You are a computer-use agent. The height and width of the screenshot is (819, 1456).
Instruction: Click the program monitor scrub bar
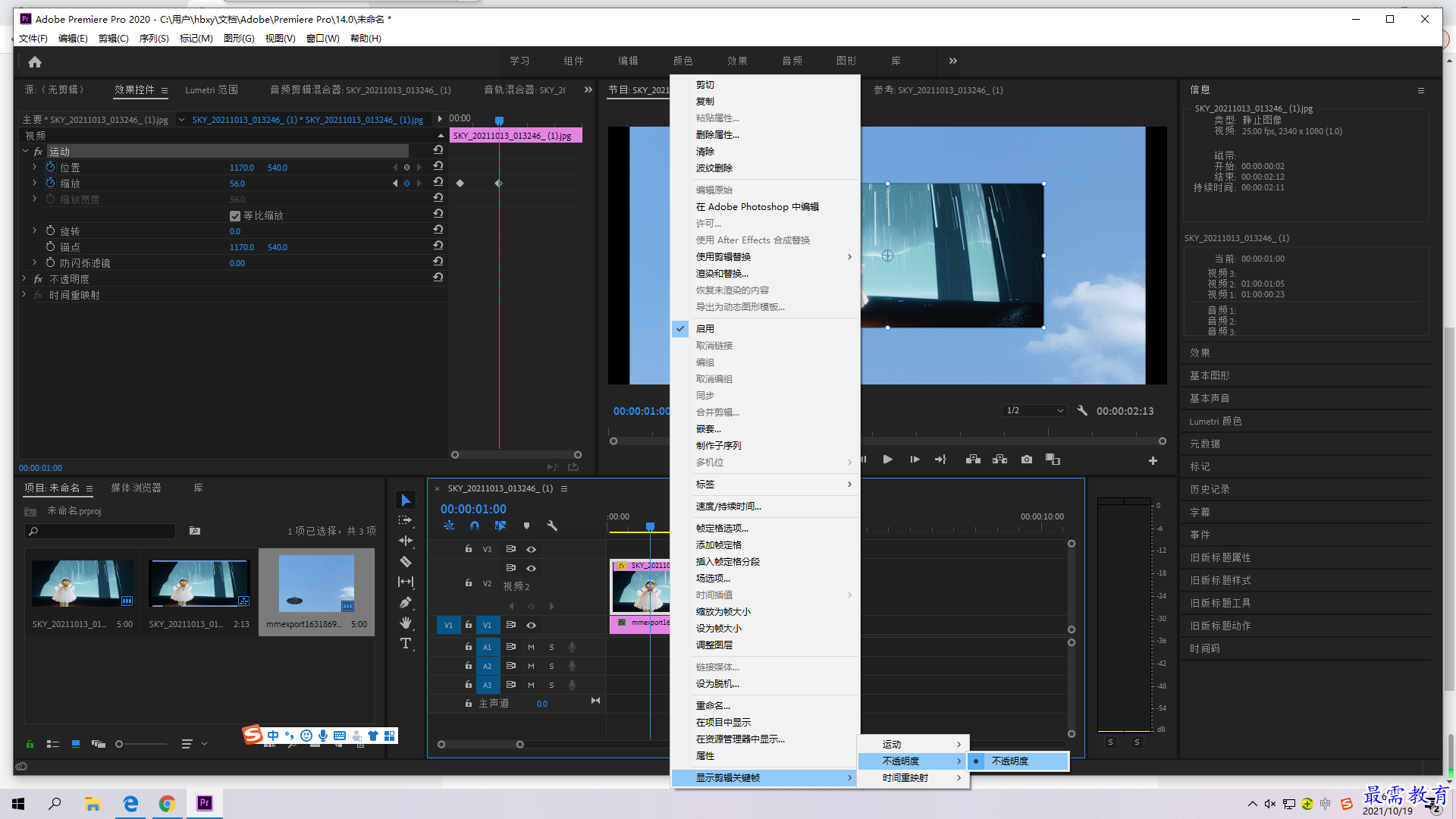point(887,441)
